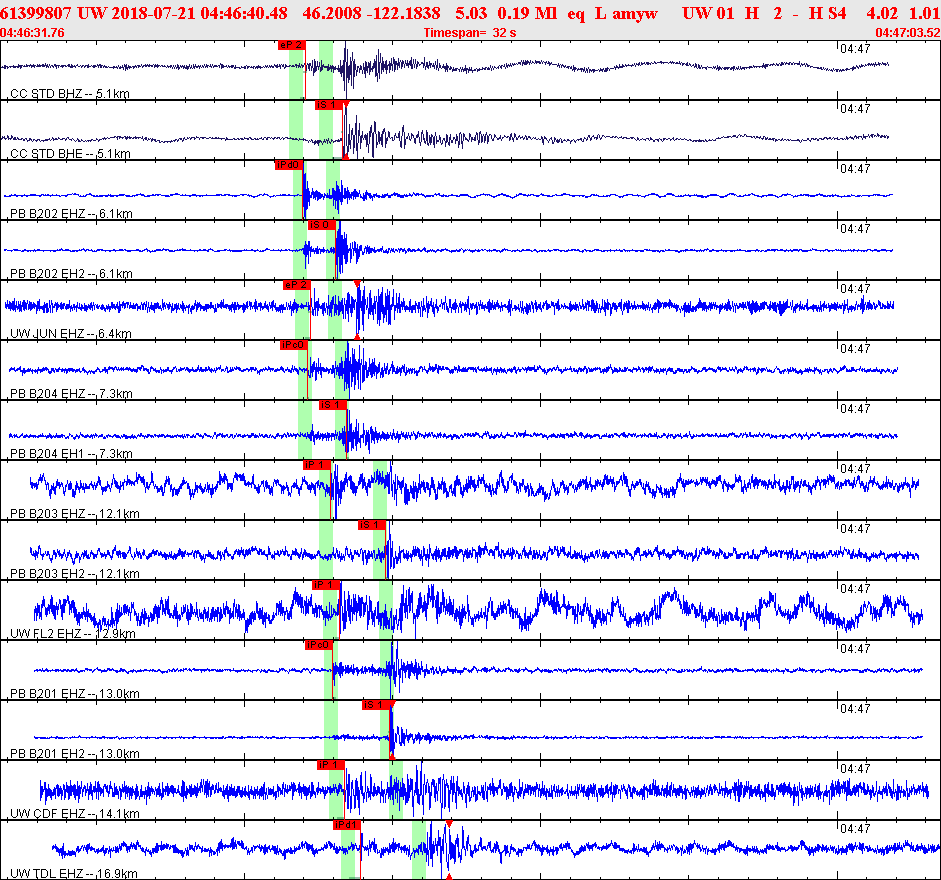
Task: Click the 'CC STD BHE -- 5.1km' station label
Action: [70, 154]
